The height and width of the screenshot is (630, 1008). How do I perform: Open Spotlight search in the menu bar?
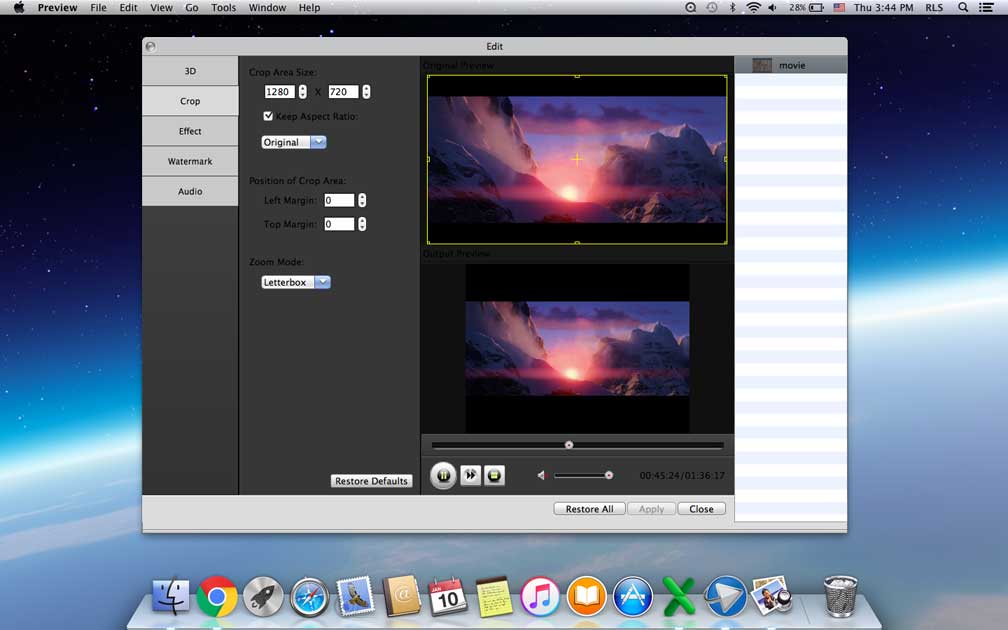(x=963, y=8)
